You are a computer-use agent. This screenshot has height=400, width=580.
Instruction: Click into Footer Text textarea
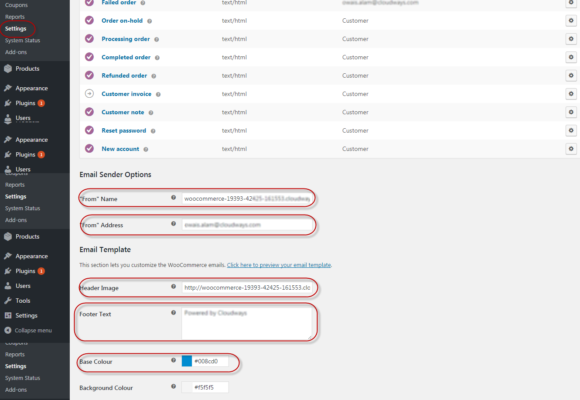(247, 323)
